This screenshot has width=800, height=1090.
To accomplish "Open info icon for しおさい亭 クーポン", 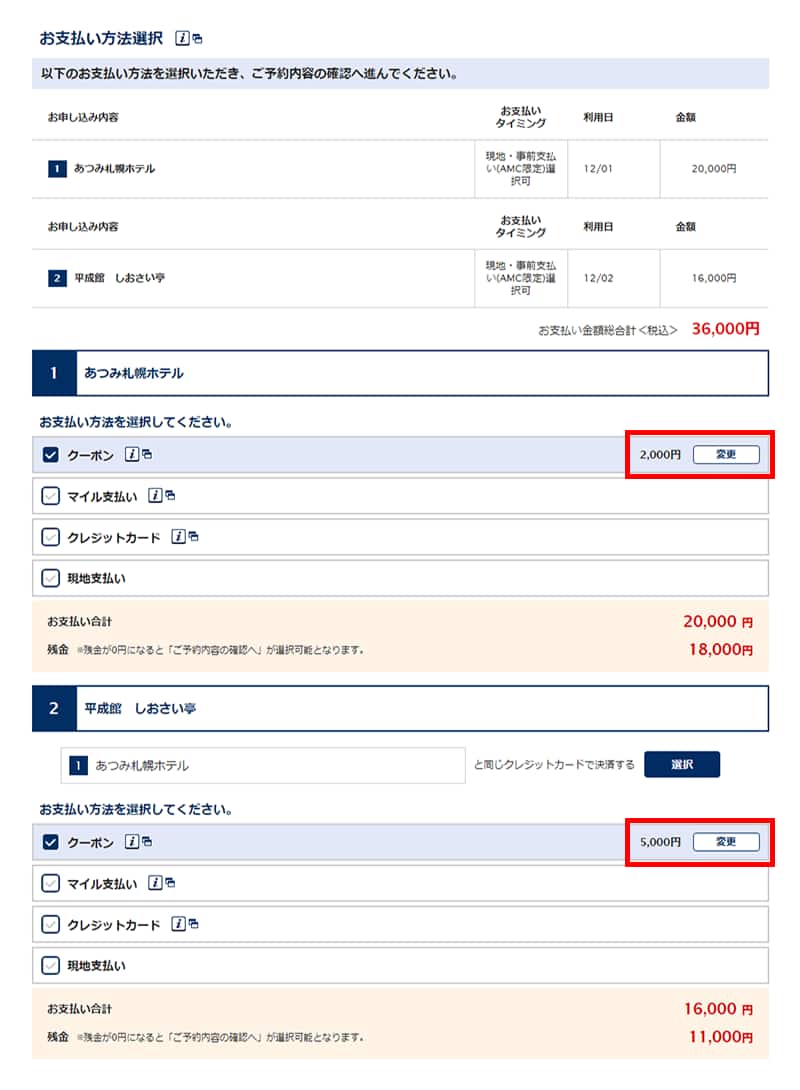I will click(133, 842).
